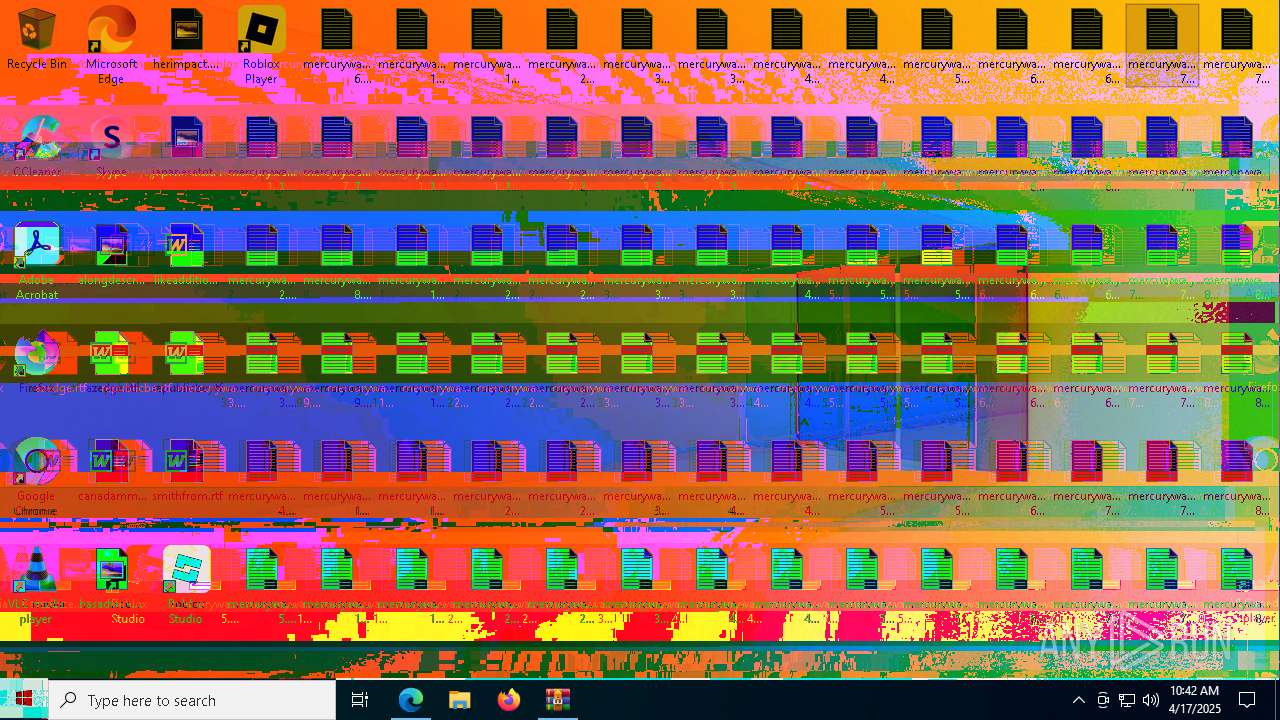This screenshot has height=720, width=1280.
Task: Open Firefox from the taskbar
Action: click(x=508, y=700)
